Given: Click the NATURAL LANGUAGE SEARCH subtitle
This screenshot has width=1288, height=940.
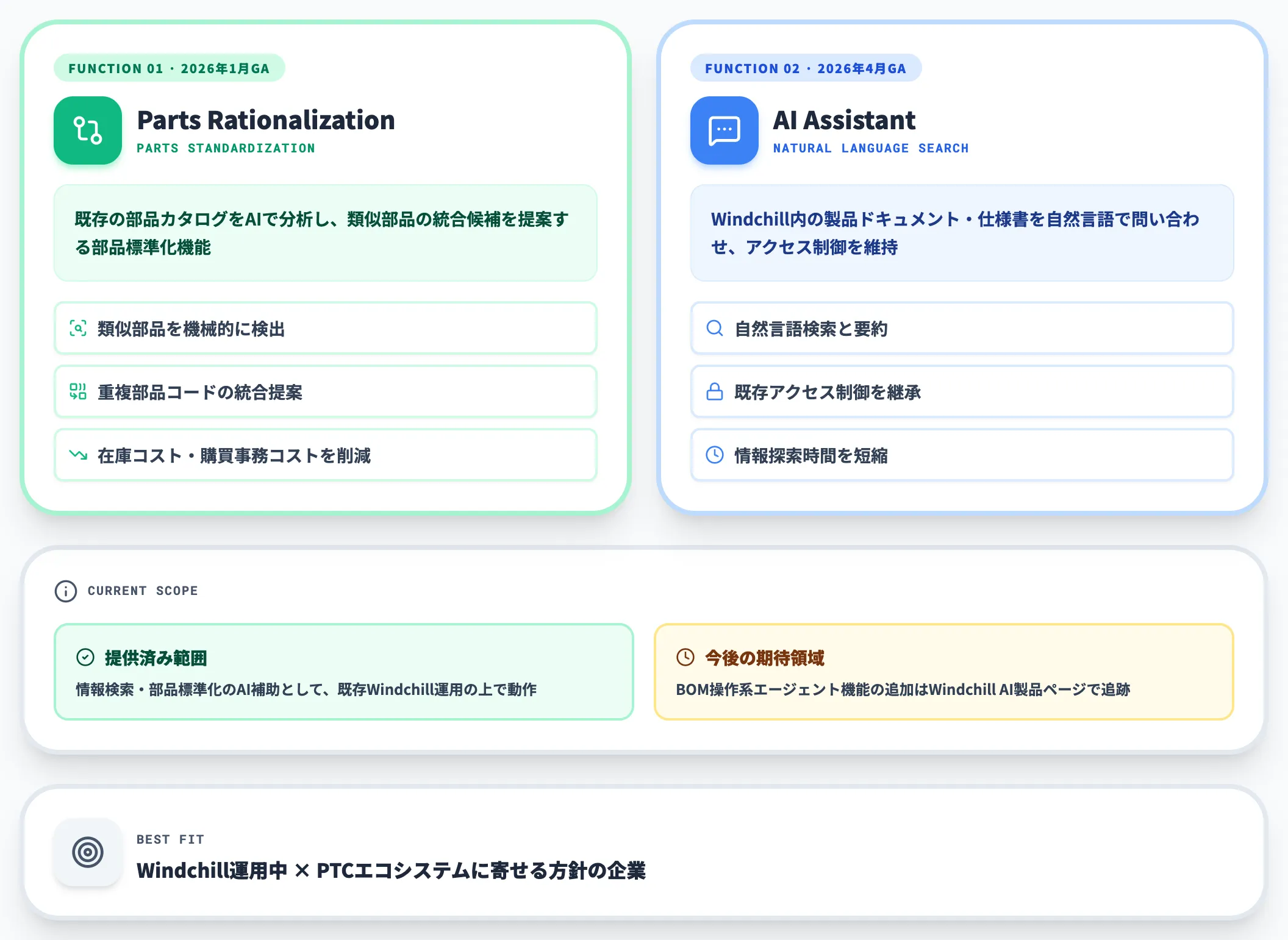Looking at the screenshot, I should tap(871, 148).
